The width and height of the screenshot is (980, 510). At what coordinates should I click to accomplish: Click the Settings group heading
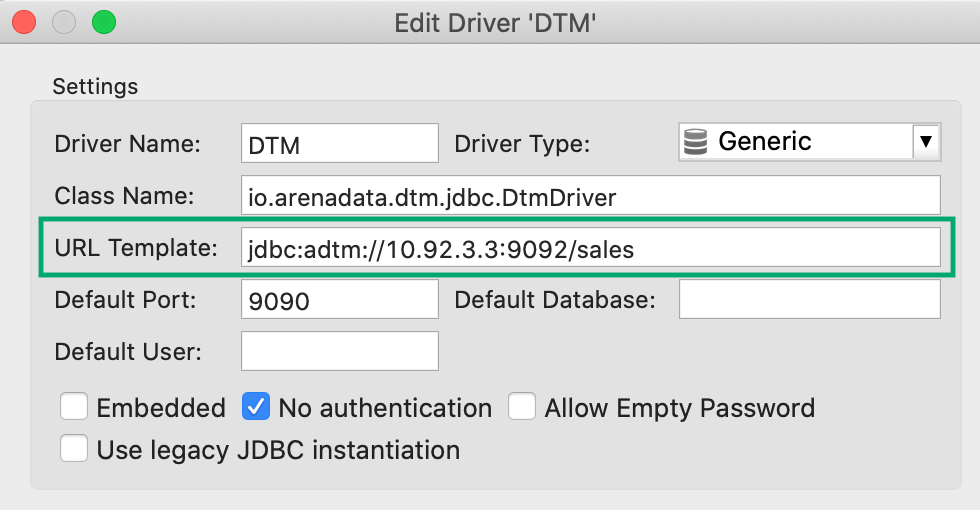(x=95, y=87)
